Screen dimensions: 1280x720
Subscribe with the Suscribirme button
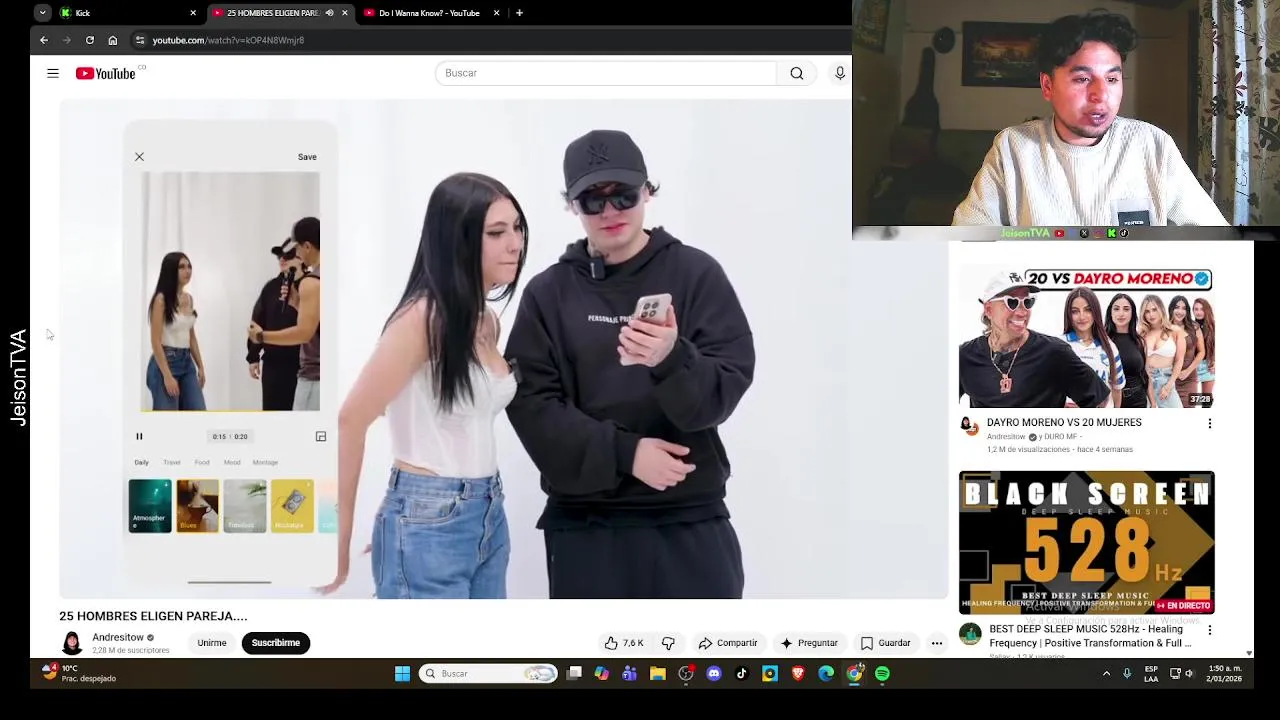point(276,643)
